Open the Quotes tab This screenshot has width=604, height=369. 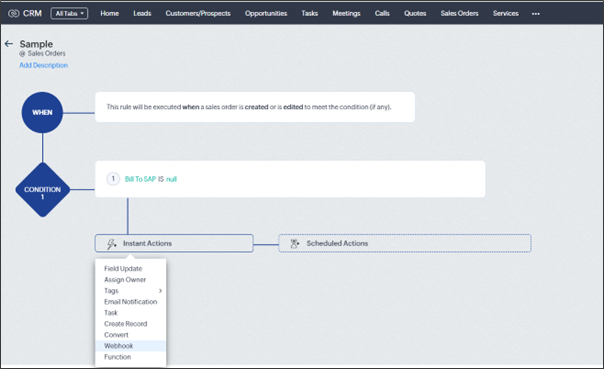coord(415,13)
